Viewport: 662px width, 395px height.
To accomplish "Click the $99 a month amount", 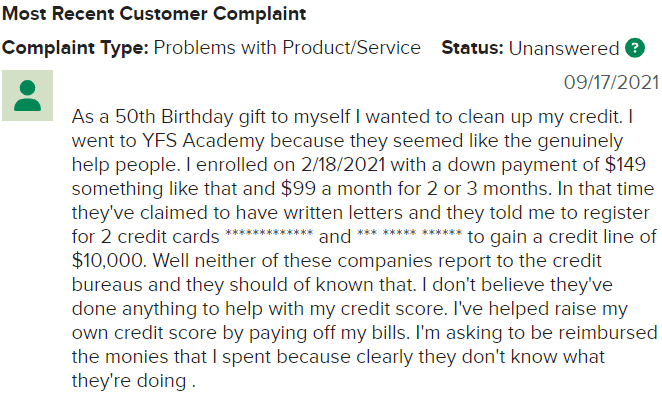I will 298,189.
